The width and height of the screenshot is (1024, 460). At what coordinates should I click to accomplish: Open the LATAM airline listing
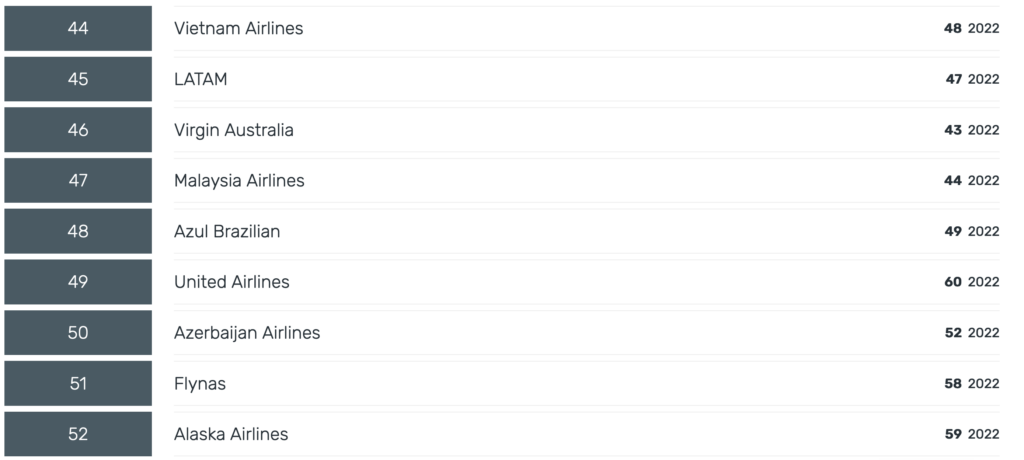200,79
